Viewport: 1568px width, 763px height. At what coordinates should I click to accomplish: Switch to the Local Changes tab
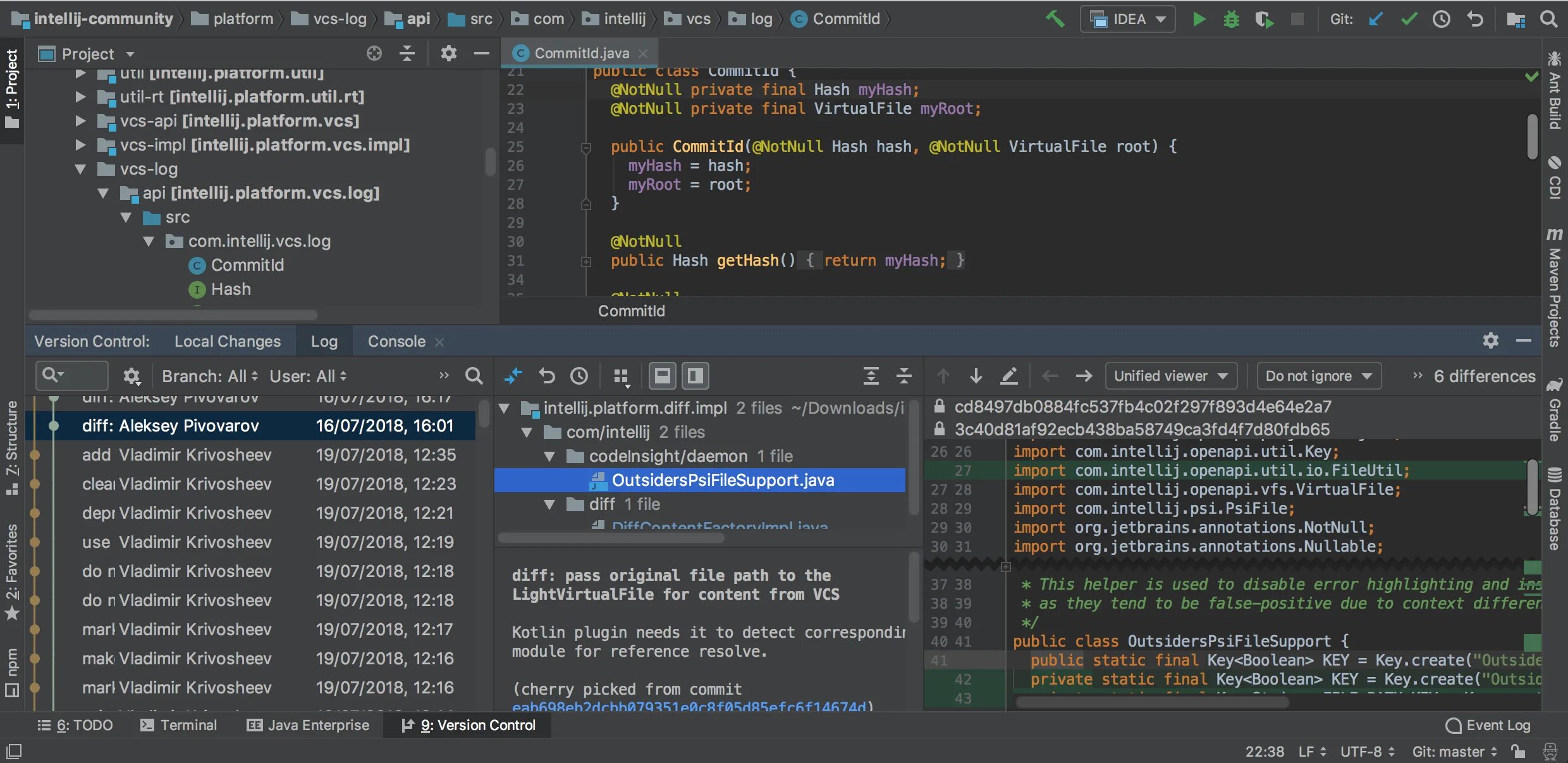pos(227,342)
